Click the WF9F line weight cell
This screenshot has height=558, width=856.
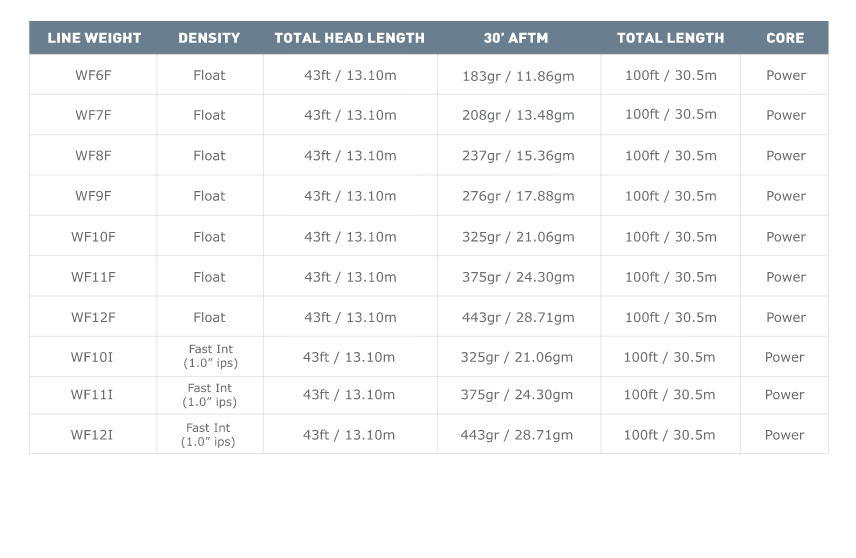[x=93, y=196]
